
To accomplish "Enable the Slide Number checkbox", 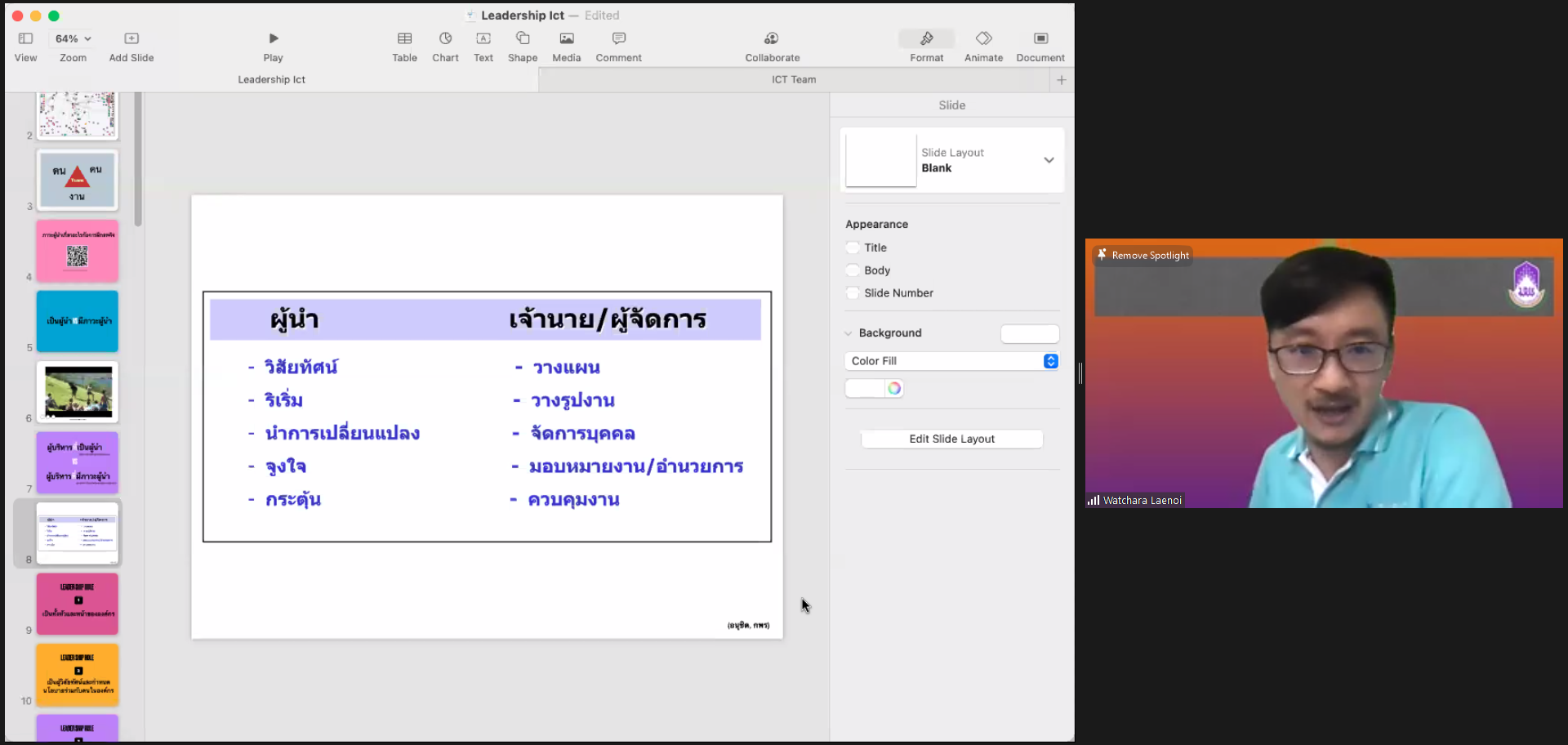I will coord(853,293).
